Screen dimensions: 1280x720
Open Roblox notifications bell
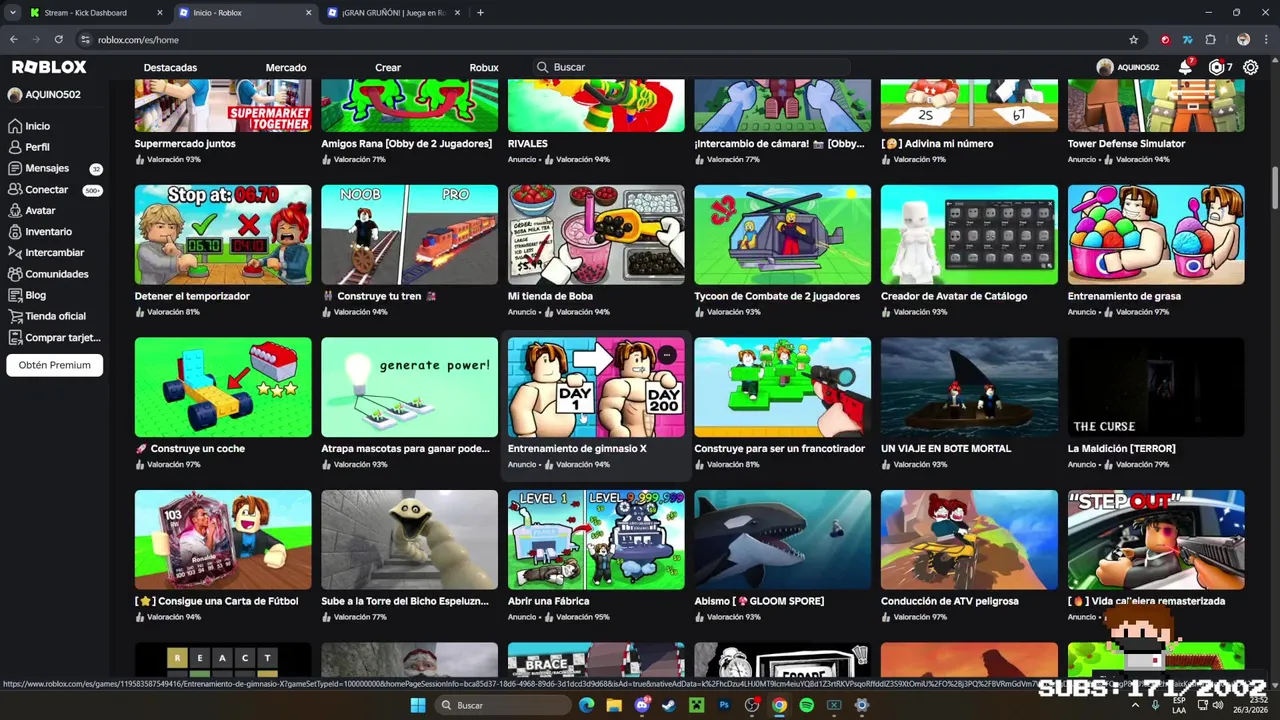[1185, 67]
